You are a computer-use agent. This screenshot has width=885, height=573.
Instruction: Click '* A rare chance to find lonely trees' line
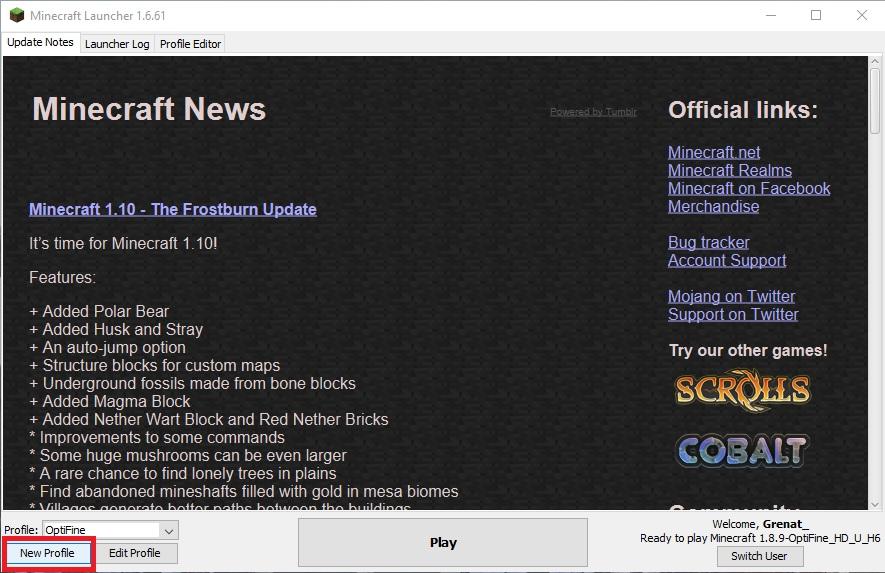183,474
